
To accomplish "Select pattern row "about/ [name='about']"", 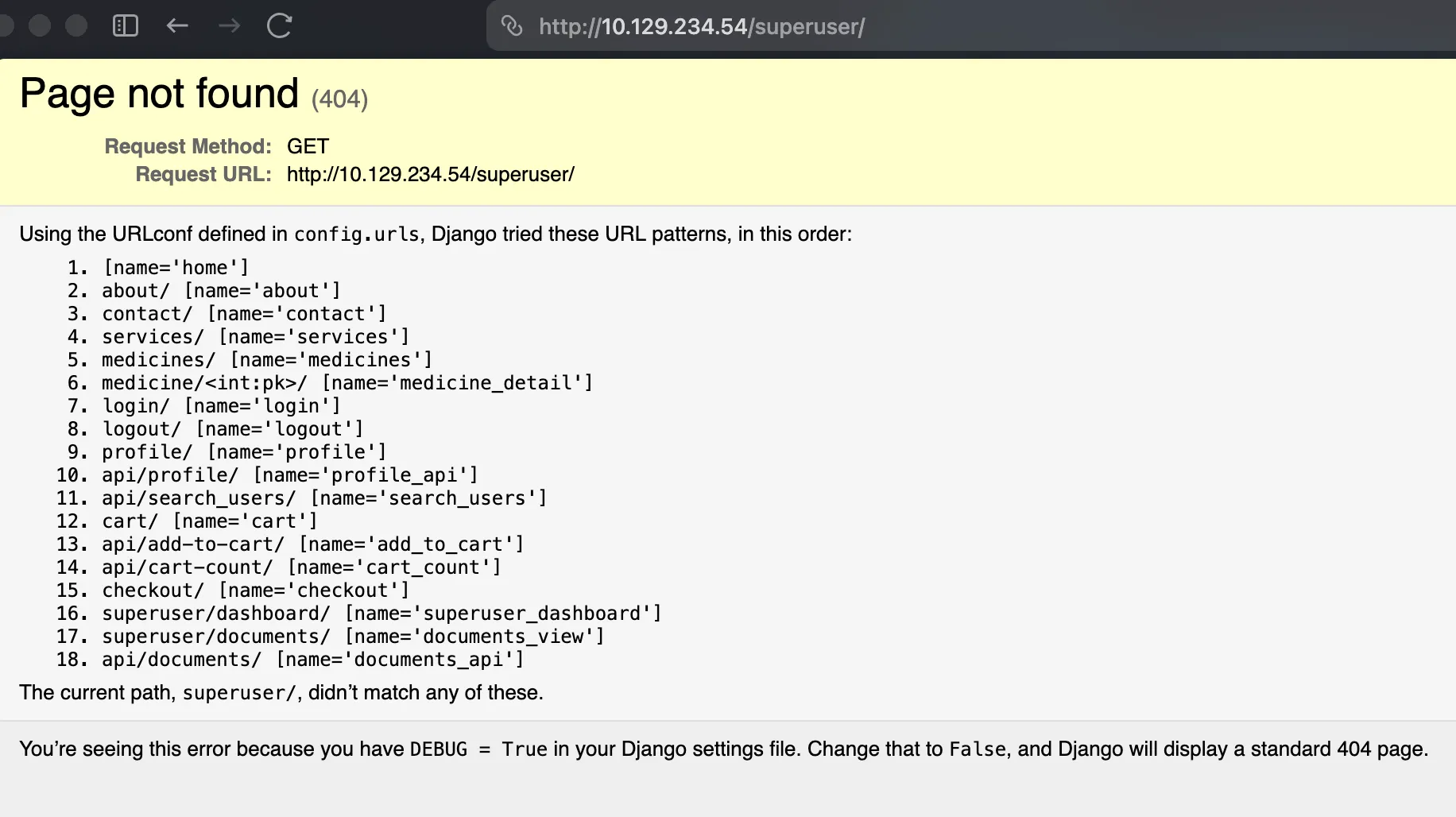I will (x=221, y=291).
